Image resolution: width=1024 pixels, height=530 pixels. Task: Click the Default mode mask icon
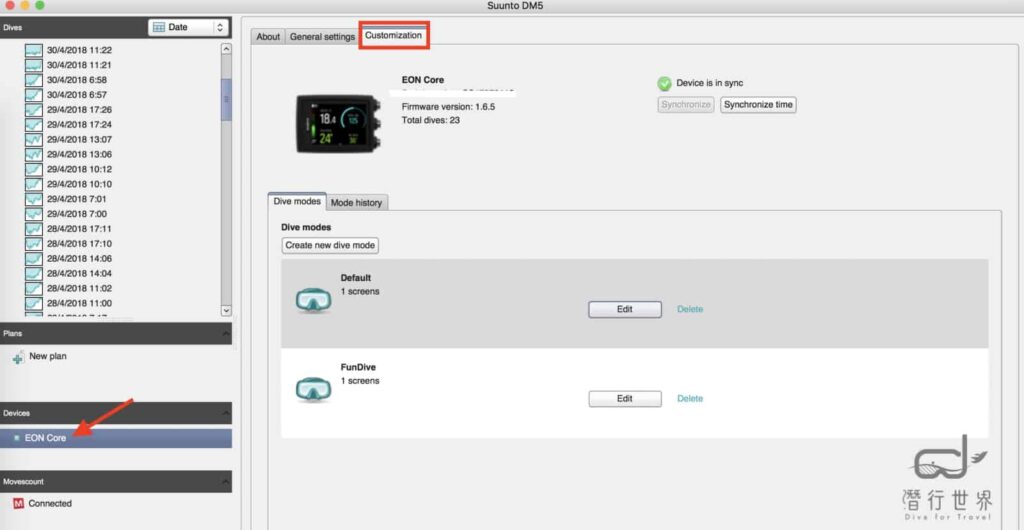click(313, 300)
